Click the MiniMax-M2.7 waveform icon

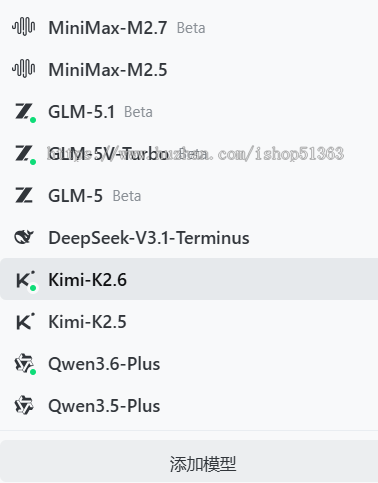[24, 27]
